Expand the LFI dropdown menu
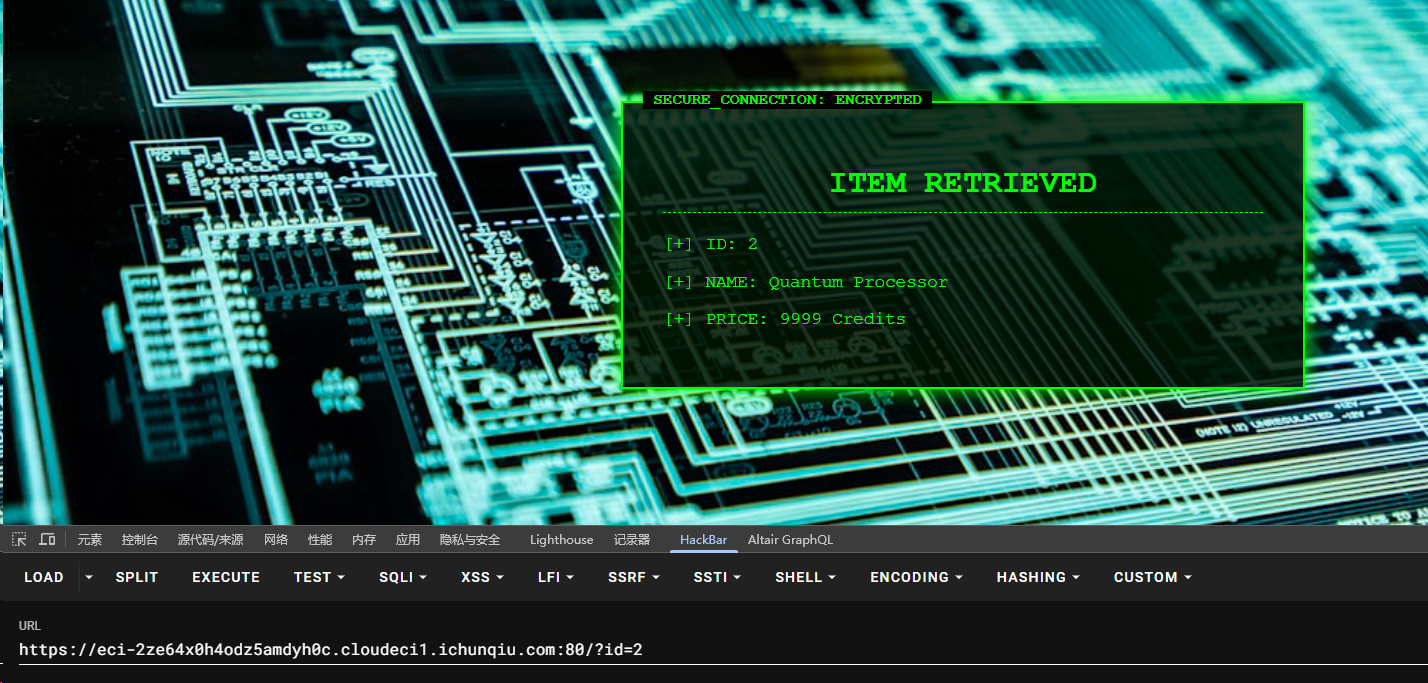 pyautogui.click(x=555, y=577)
